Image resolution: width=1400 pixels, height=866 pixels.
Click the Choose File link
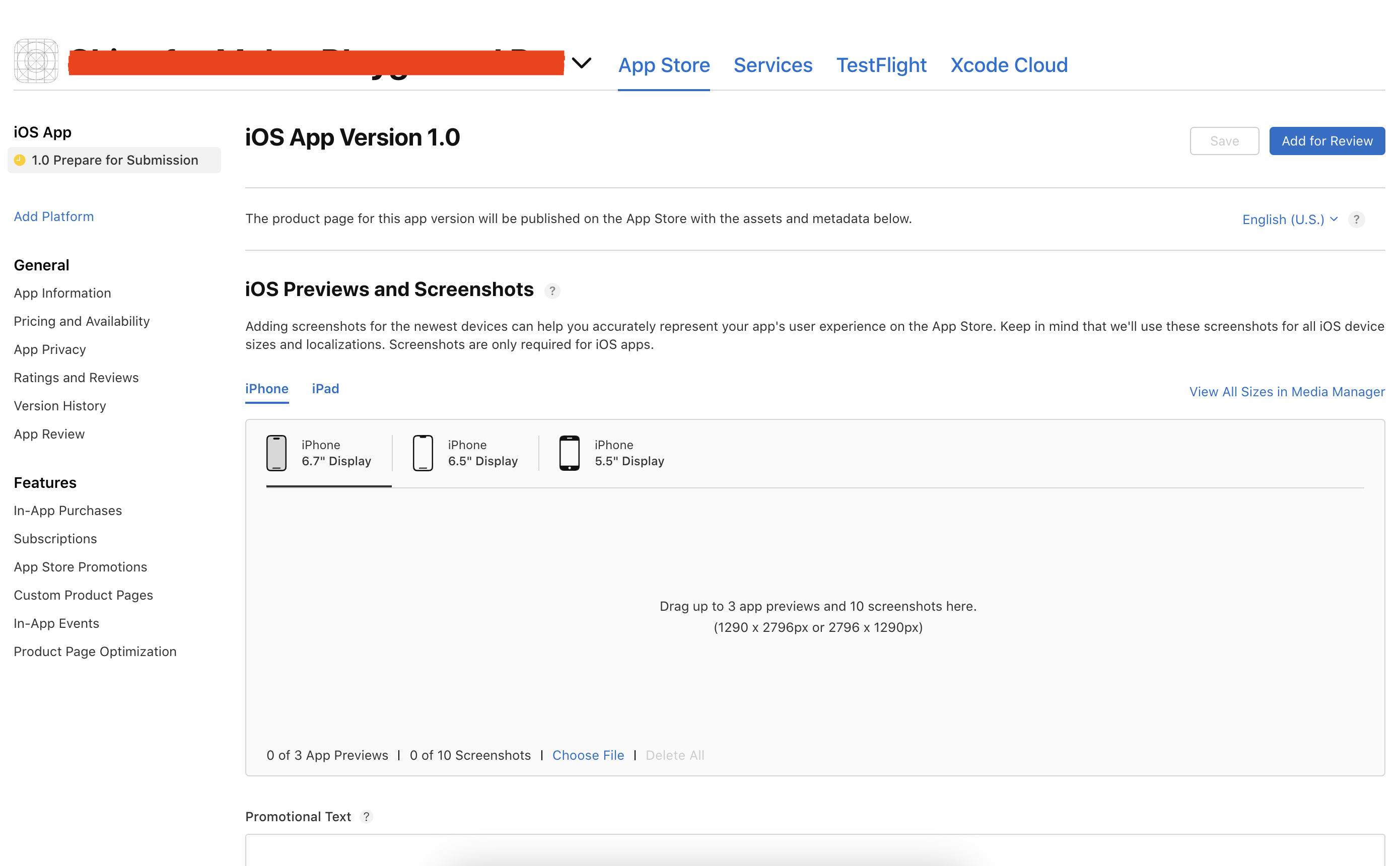[x=588, y=755]
